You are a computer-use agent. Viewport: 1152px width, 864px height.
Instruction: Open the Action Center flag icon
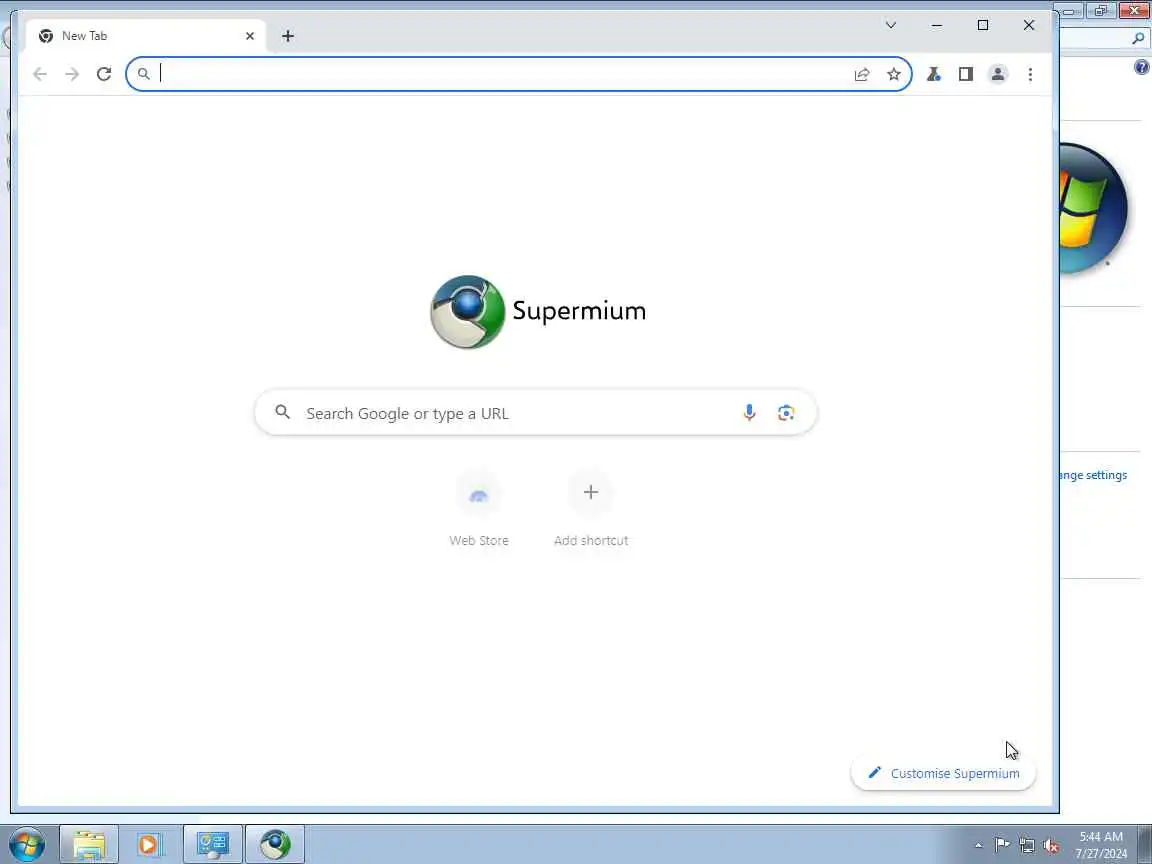[1002, 845]
